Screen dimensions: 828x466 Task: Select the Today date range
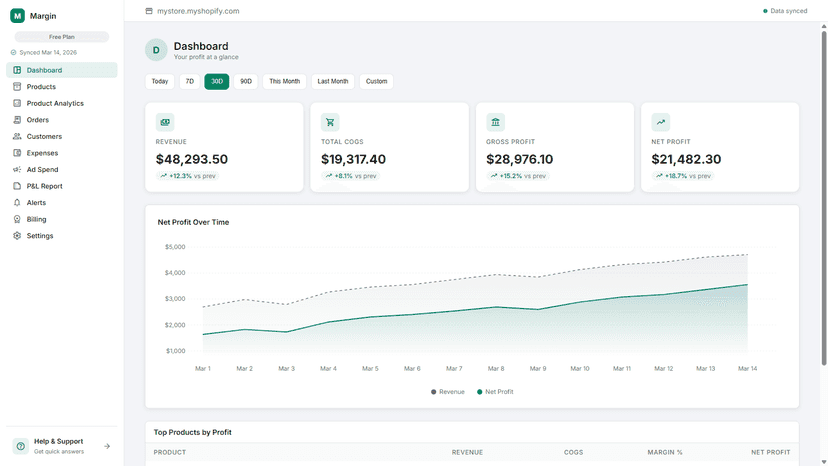(160, 81)
